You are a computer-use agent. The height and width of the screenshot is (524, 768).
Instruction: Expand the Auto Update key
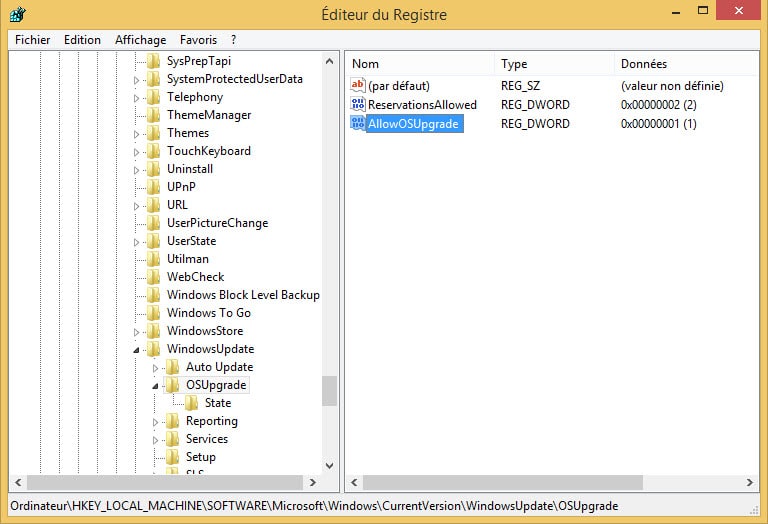tap(155, 368)
